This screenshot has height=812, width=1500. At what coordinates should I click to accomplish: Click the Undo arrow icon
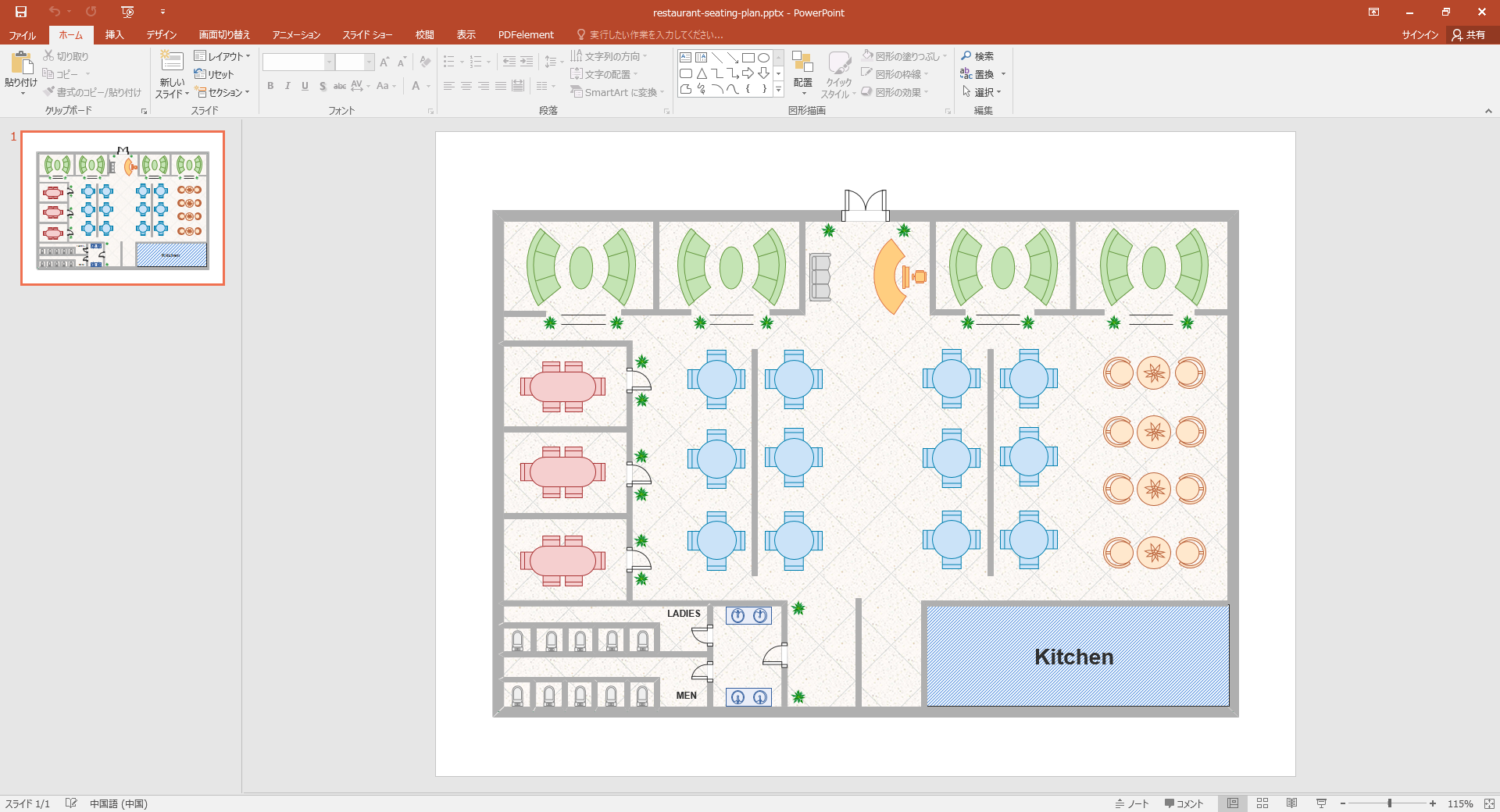point(54,12)
